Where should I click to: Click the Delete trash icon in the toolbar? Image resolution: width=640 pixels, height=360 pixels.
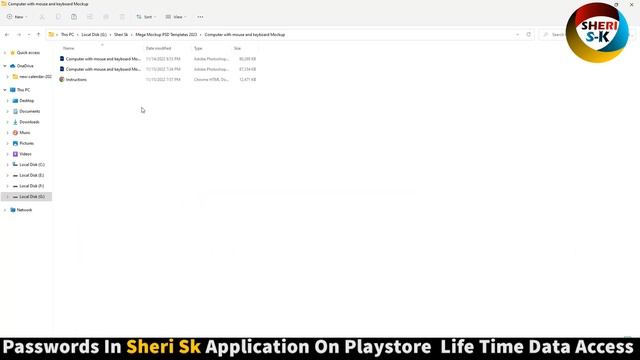coord(122,17)
